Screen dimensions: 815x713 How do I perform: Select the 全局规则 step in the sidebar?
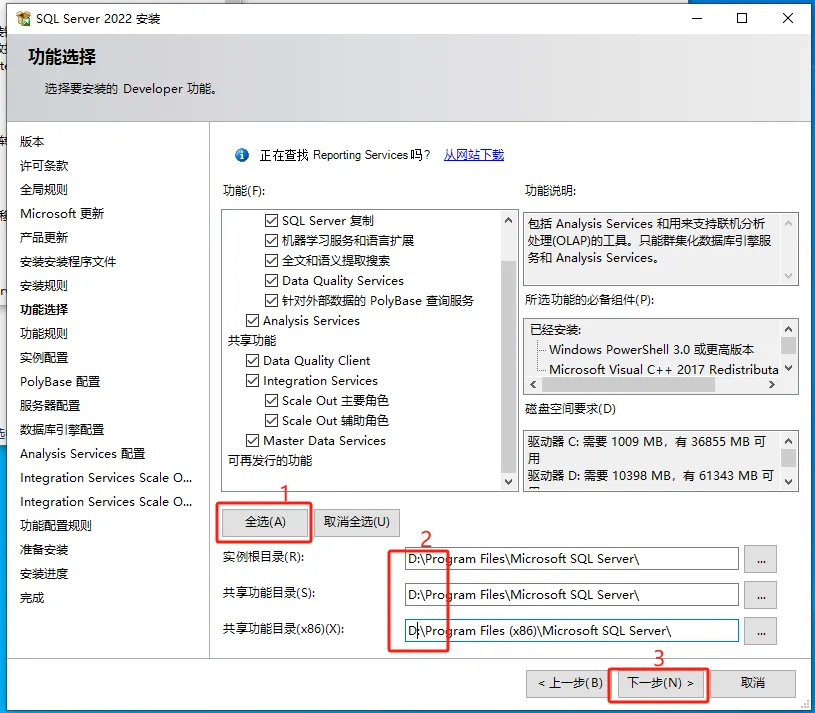point(44,190)
